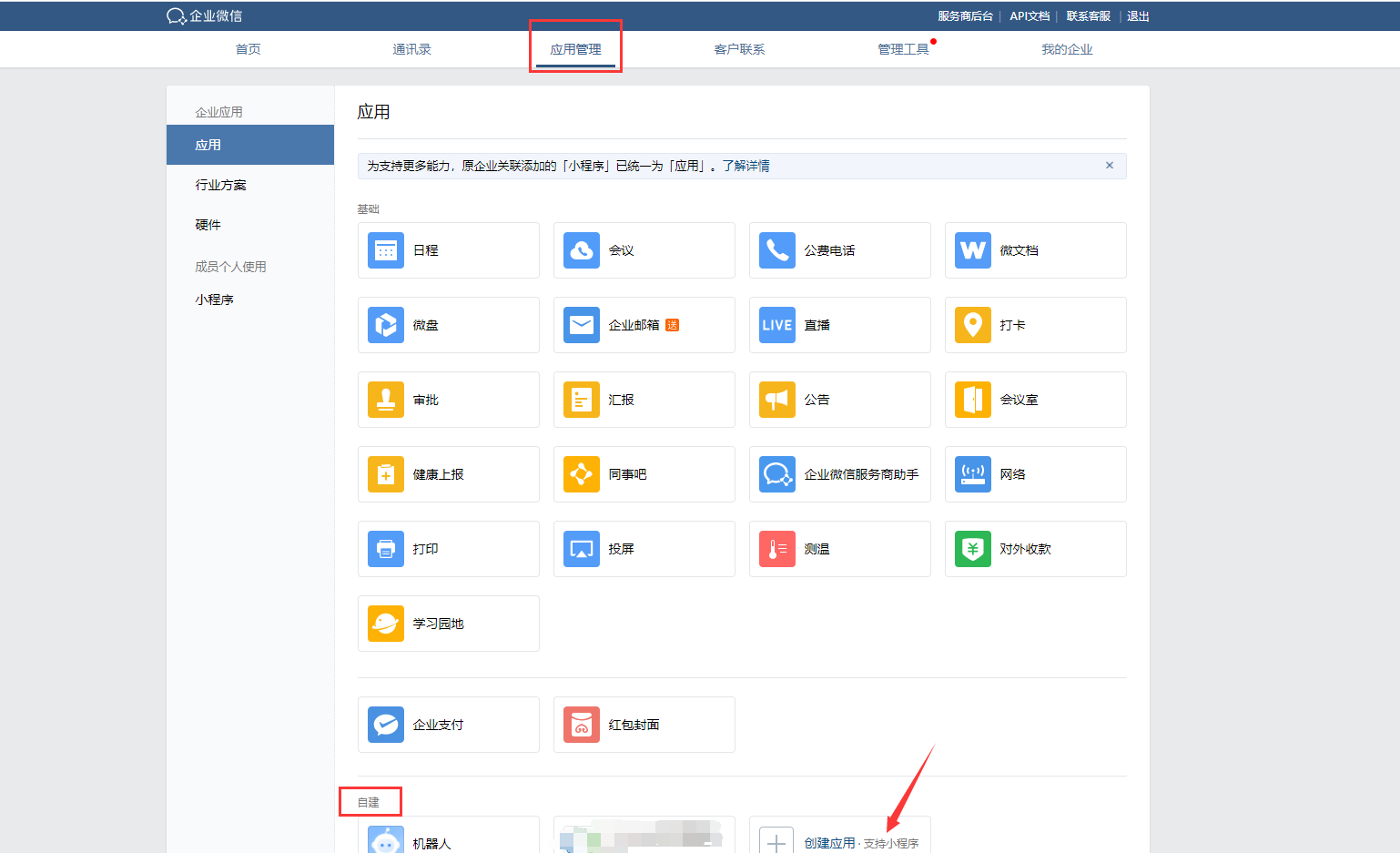Image resolution: width=1400 pixels, height=853 pixels.
Task: Click the 服务商后台 link
Action: [966, 16]
